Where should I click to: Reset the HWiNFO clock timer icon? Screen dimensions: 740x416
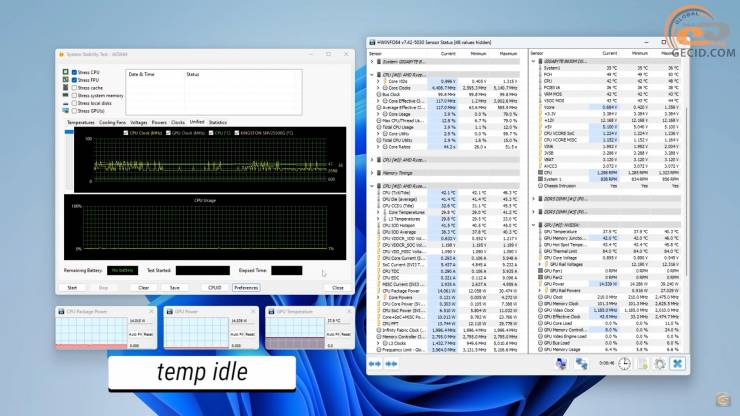coord(624,364)
